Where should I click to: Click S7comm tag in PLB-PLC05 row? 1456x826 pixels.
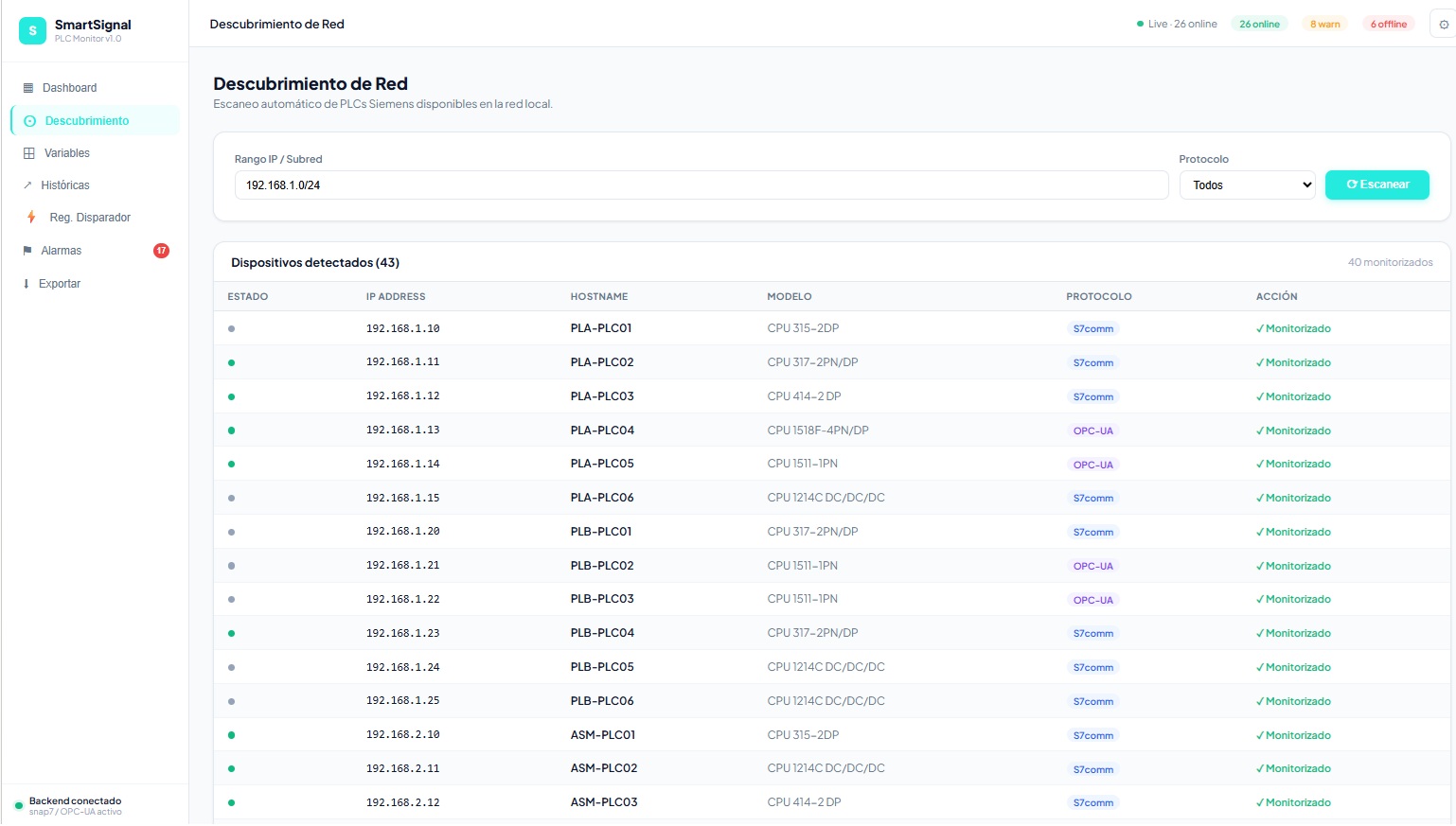[1093, 668]
